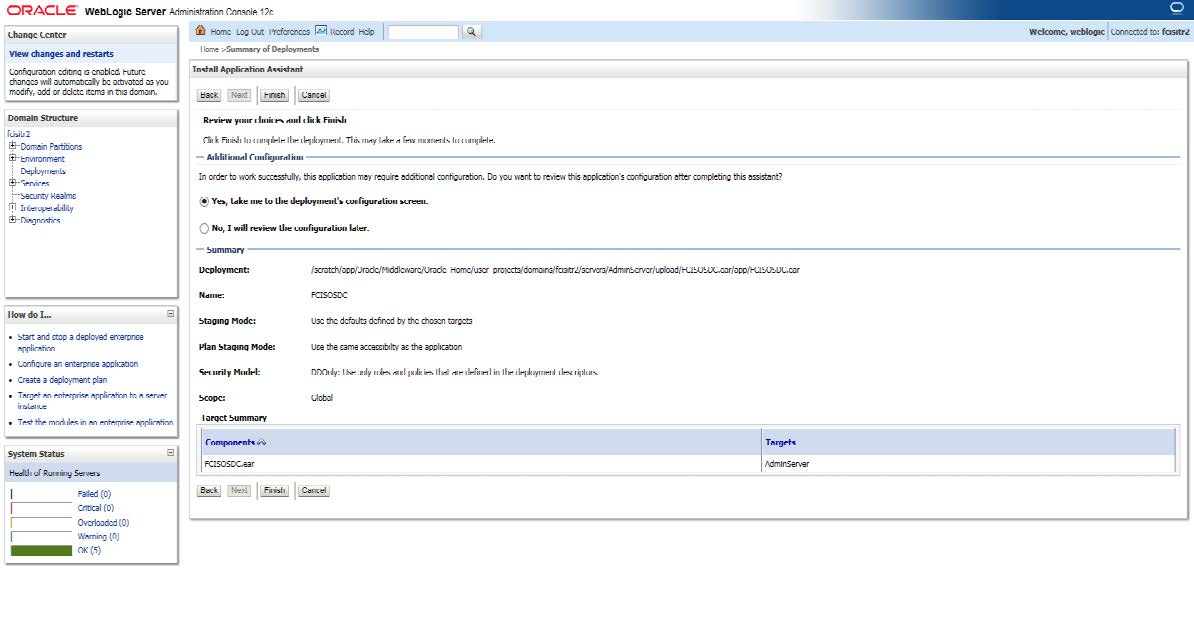
Task: Click the Diagnostics tree label
Action: [40, 221]
